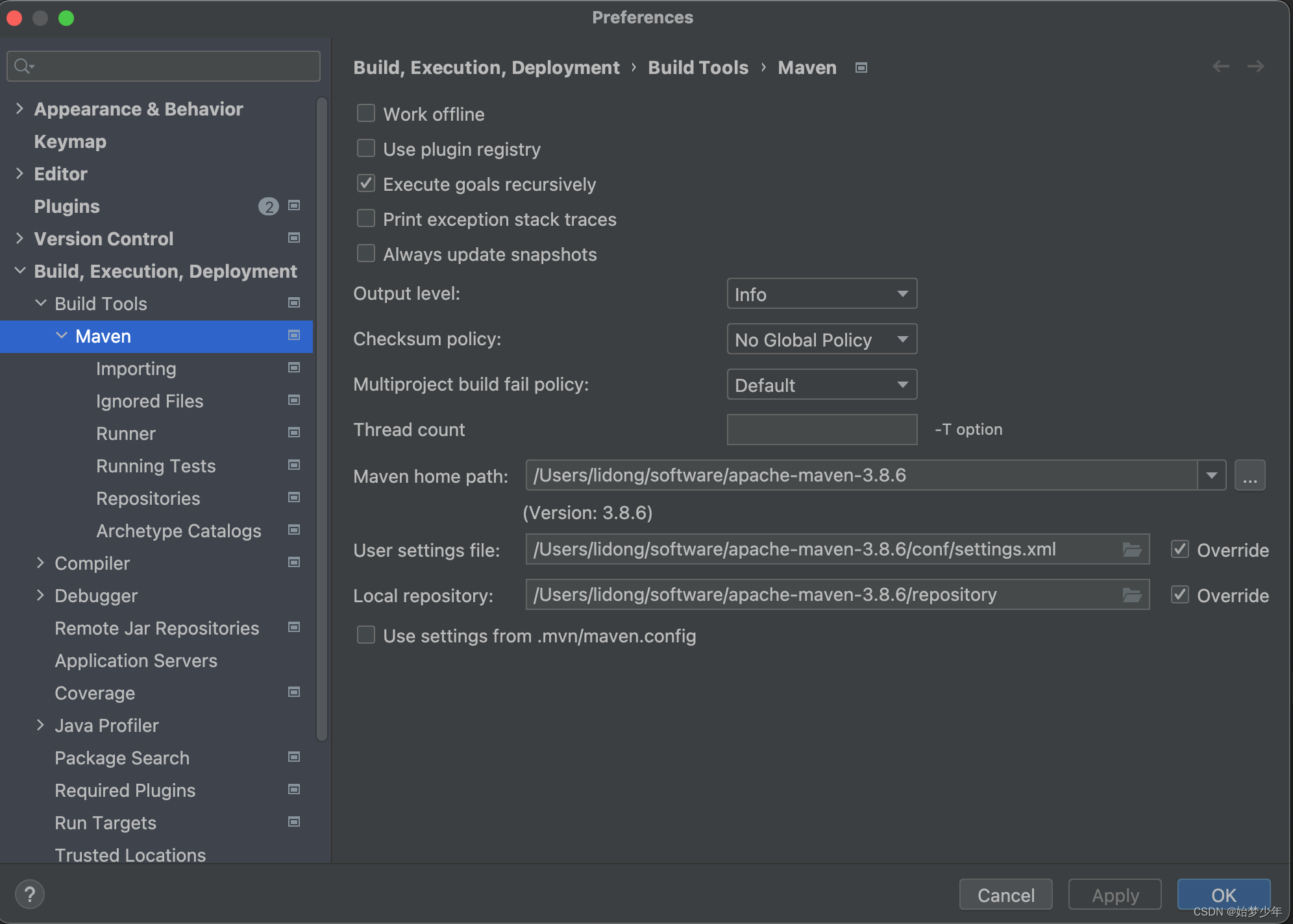This screenshot has height=924, width=1293.
Task: Click the project-level icon next to Required Plugins
Action: (x=294, y=790)
